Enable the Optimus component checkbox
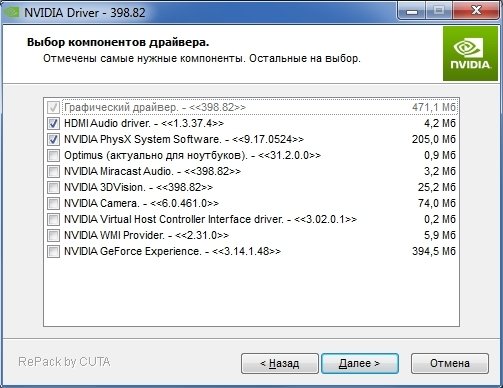 point(53,155)
